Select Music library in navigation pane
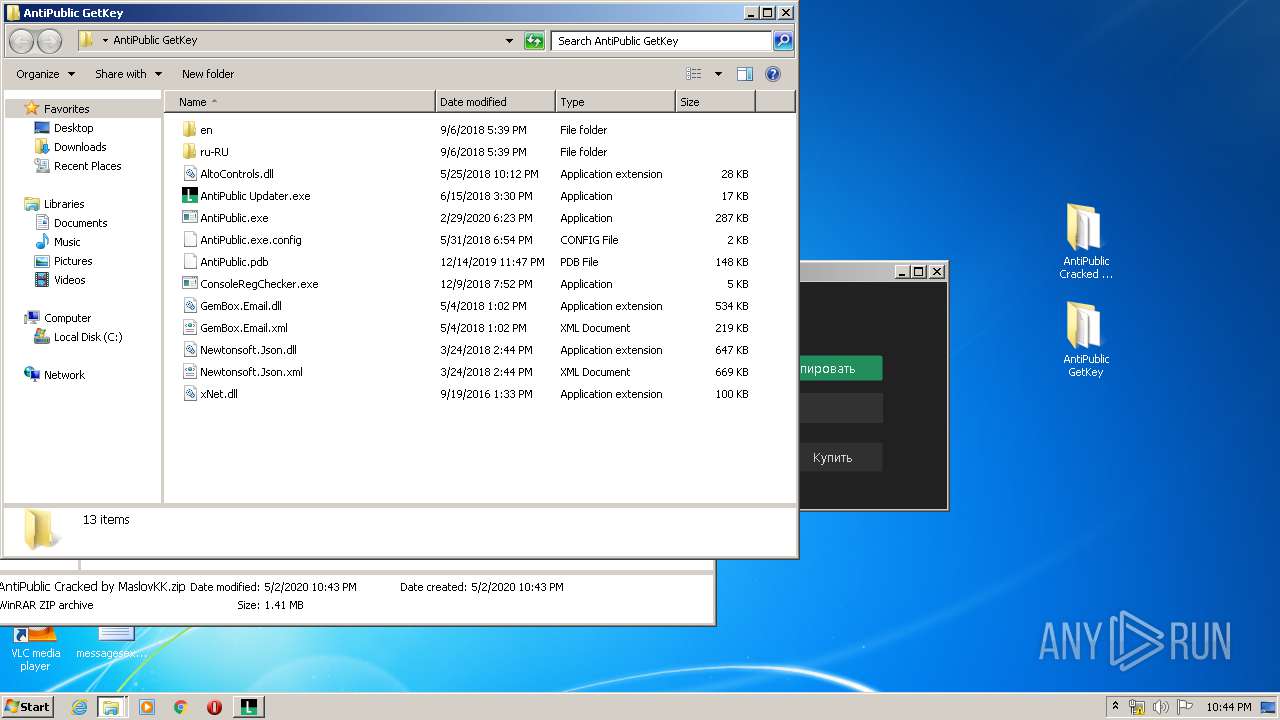 point(67,242)
